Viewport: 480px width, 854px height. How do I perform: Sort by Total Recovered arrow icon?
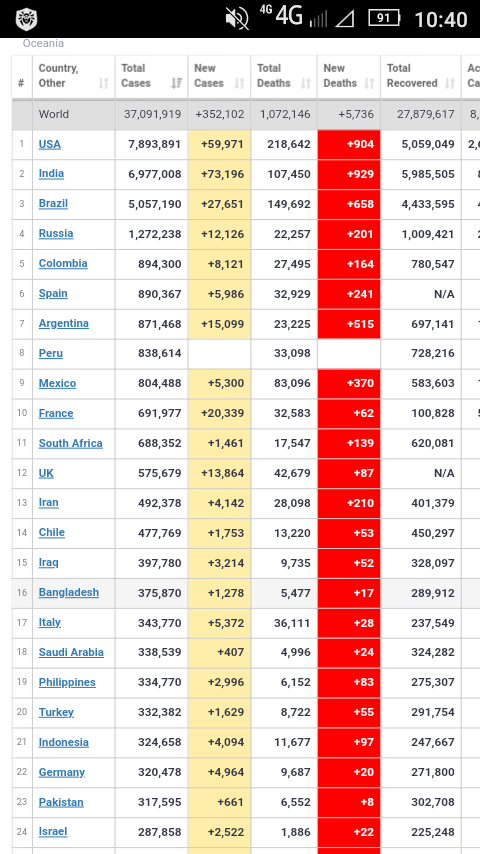click(449, 83)
